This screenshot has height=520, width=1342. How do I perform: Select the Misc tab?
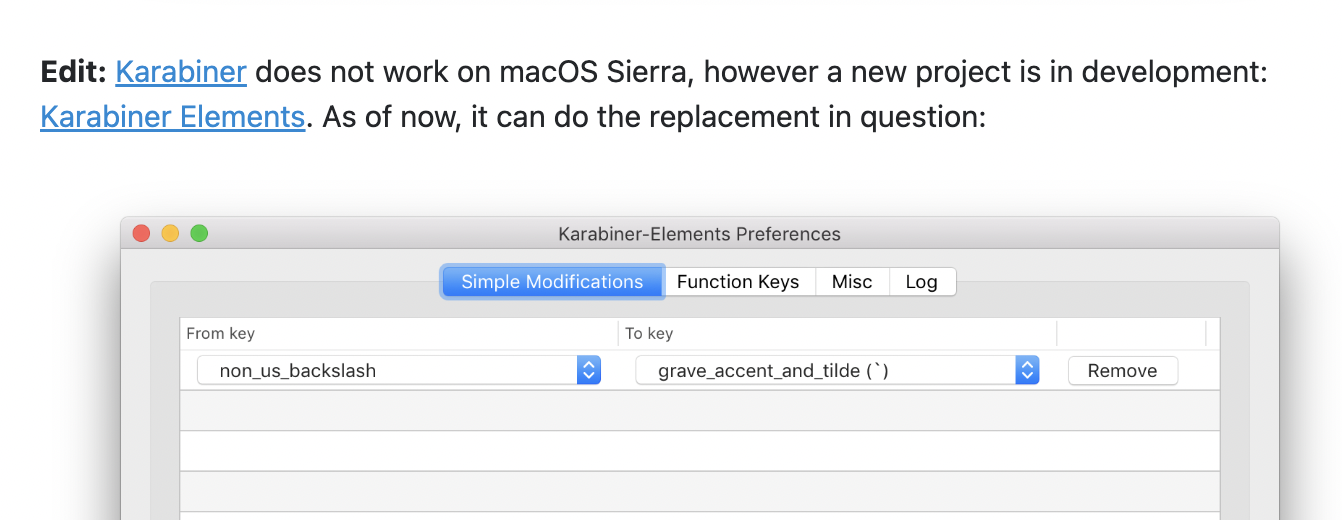pyautogui.click(x=852, y=282)
